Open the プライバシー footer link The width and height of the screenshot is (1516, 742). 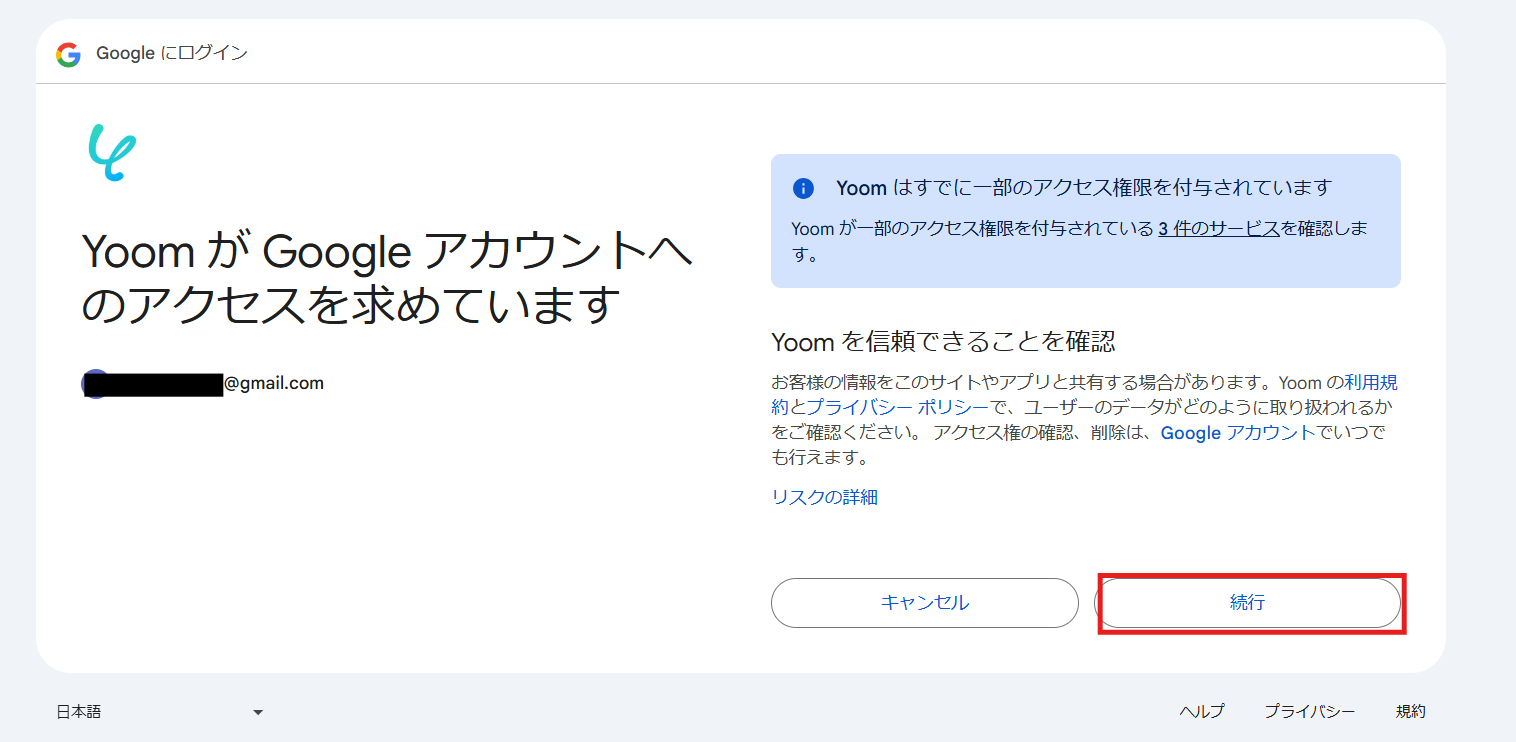[x=1310, y=712]
